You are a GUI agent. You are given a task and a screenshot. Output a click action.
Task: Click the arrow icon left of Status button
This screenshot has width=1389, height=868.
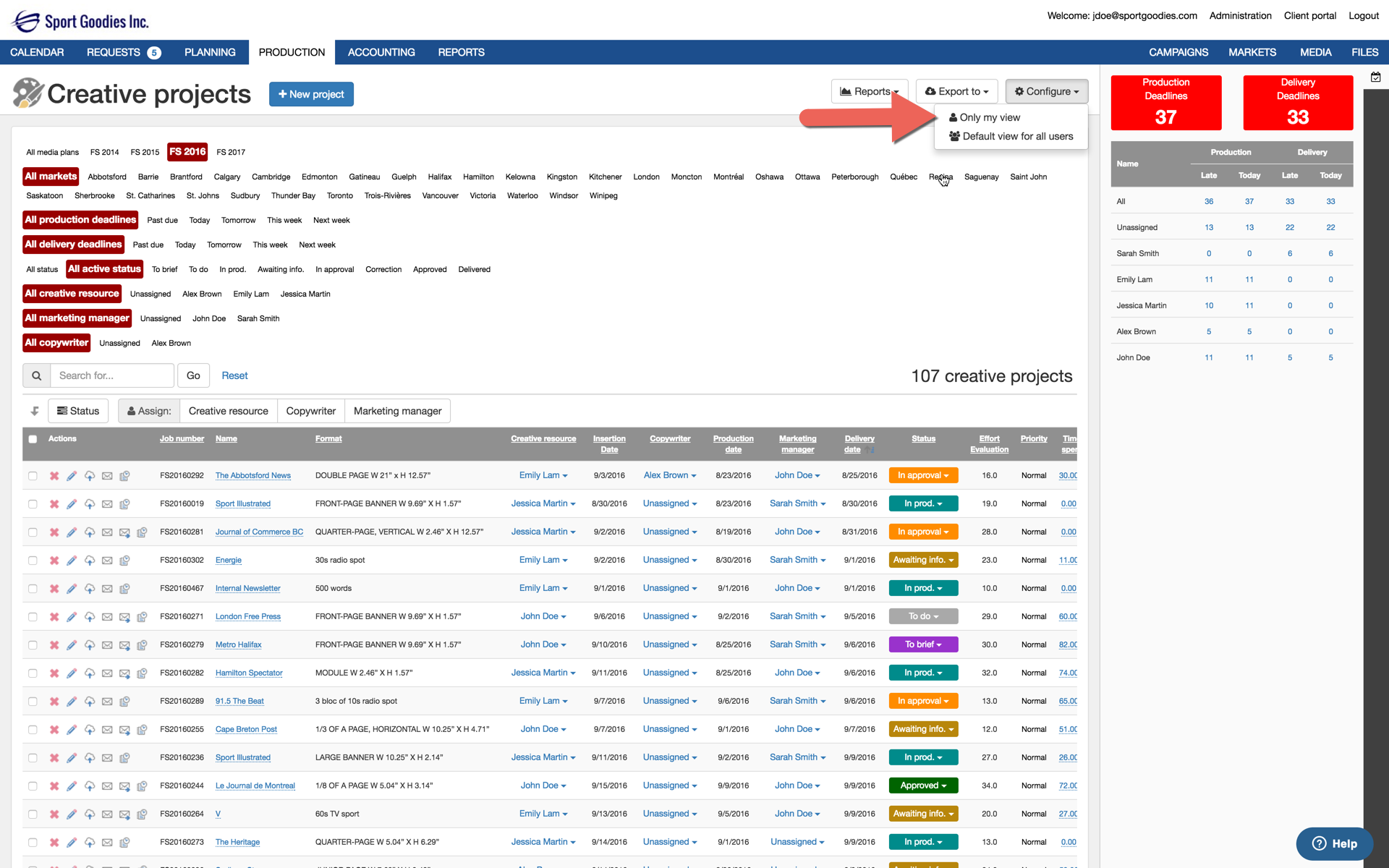(x=35, y=411)
